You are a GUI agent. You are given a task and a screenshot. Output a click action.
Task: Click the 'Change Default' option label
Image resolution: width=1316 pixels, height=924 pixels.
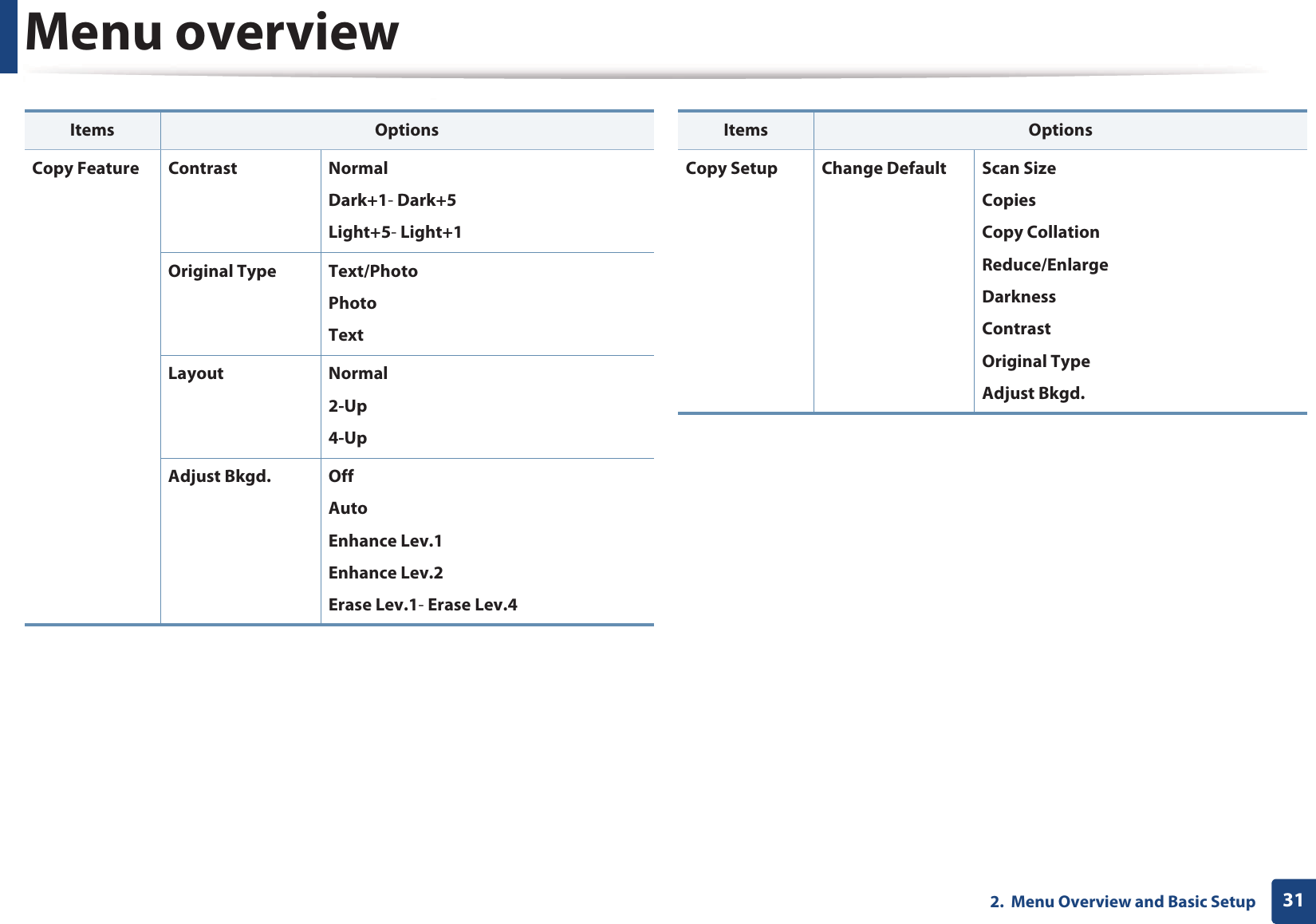pyautogui.click(x=884, y=168)
